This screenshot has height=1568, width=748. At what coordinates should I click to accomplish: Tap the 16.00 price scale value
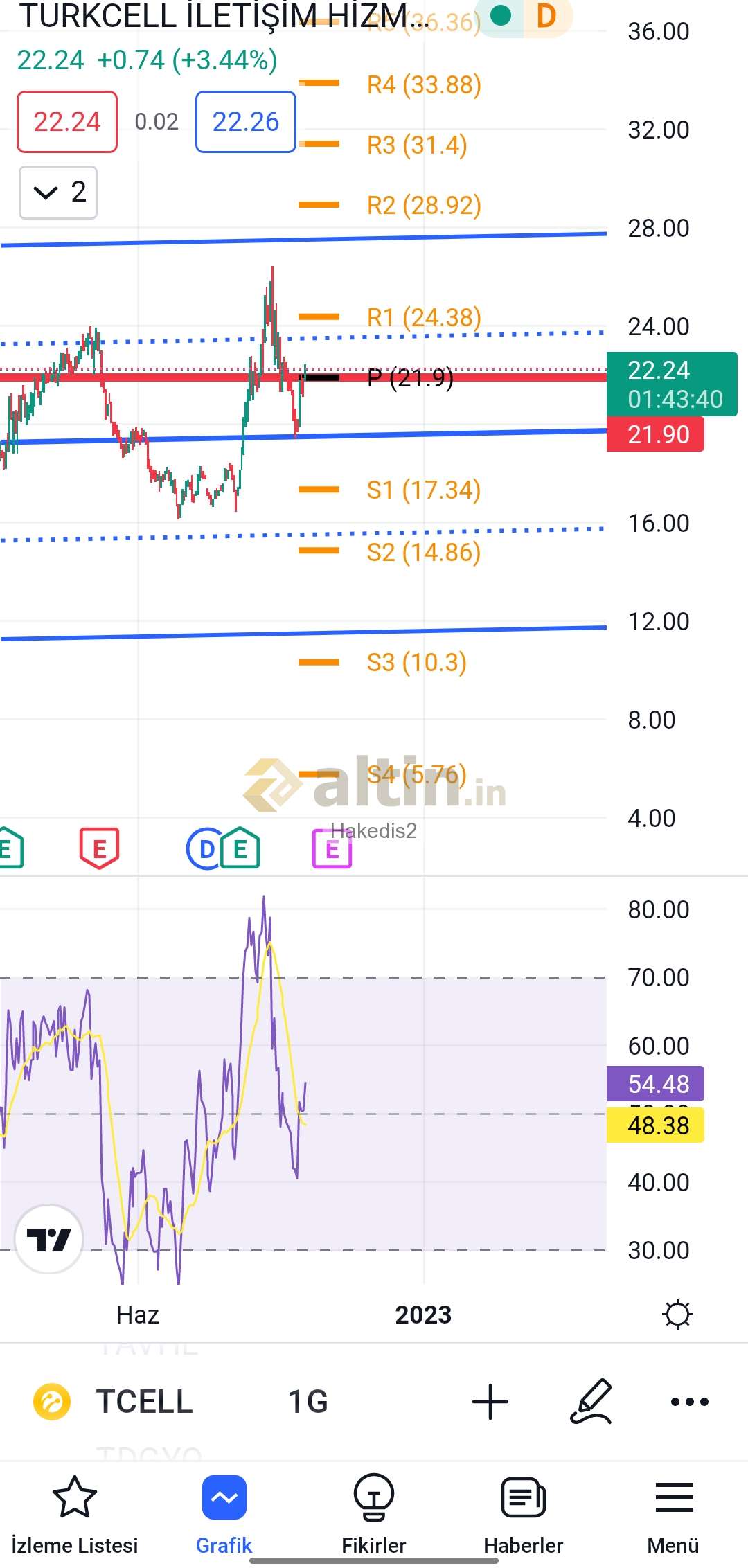(x=659, y=523)
